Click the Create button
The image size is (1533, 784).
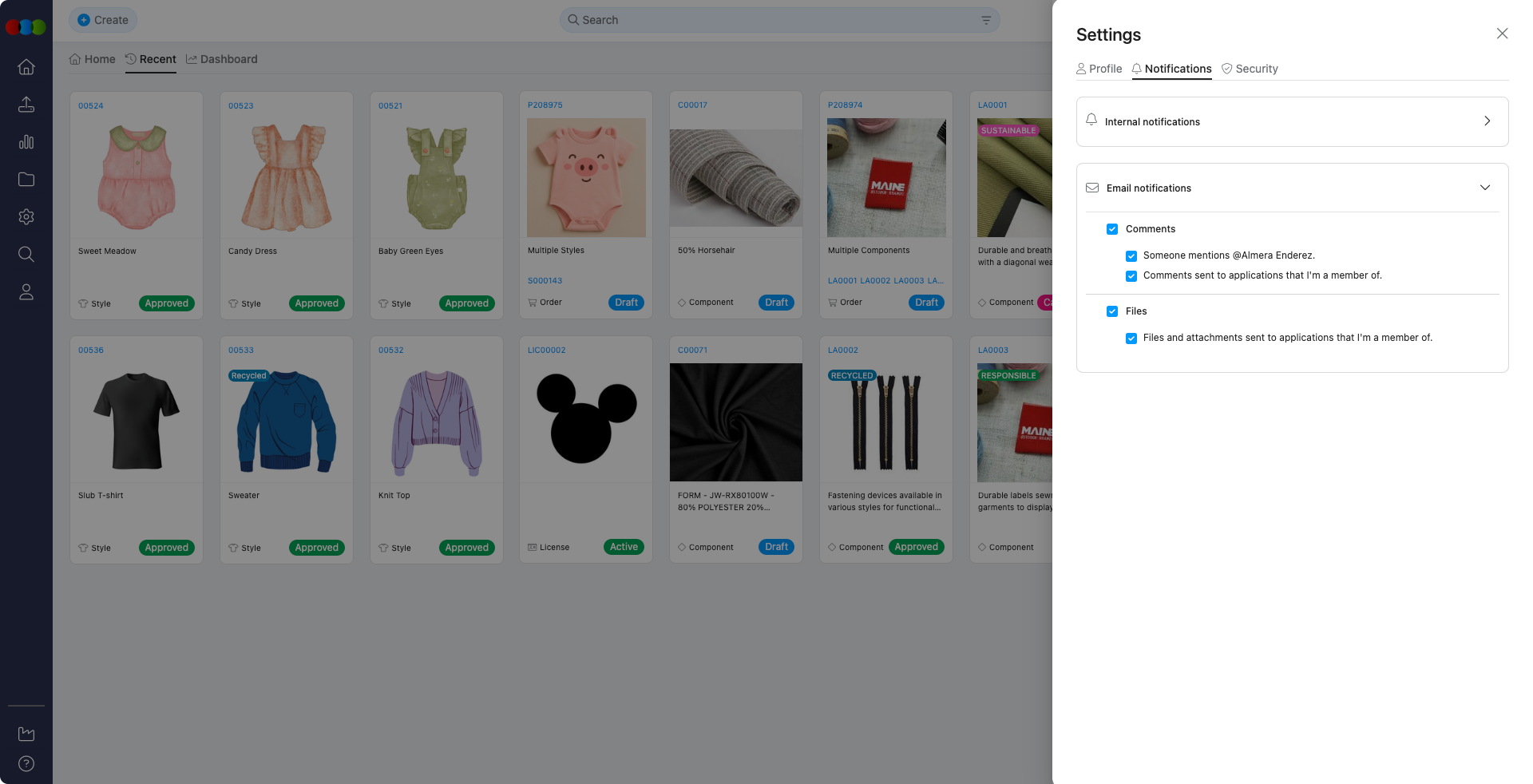[x=103, y=20]
